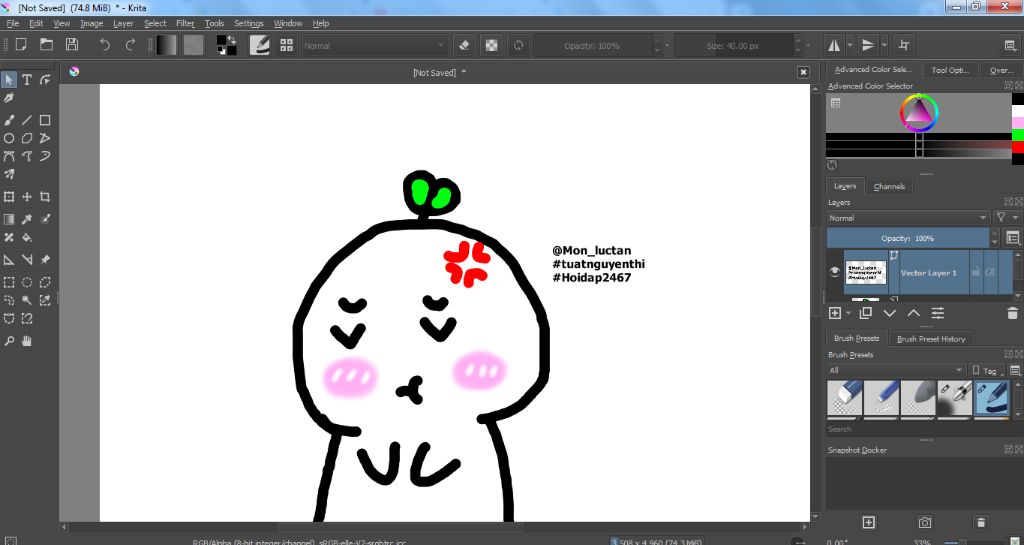Redo the last action
The width and height of the screenshot is (1024, 545).
130,45
